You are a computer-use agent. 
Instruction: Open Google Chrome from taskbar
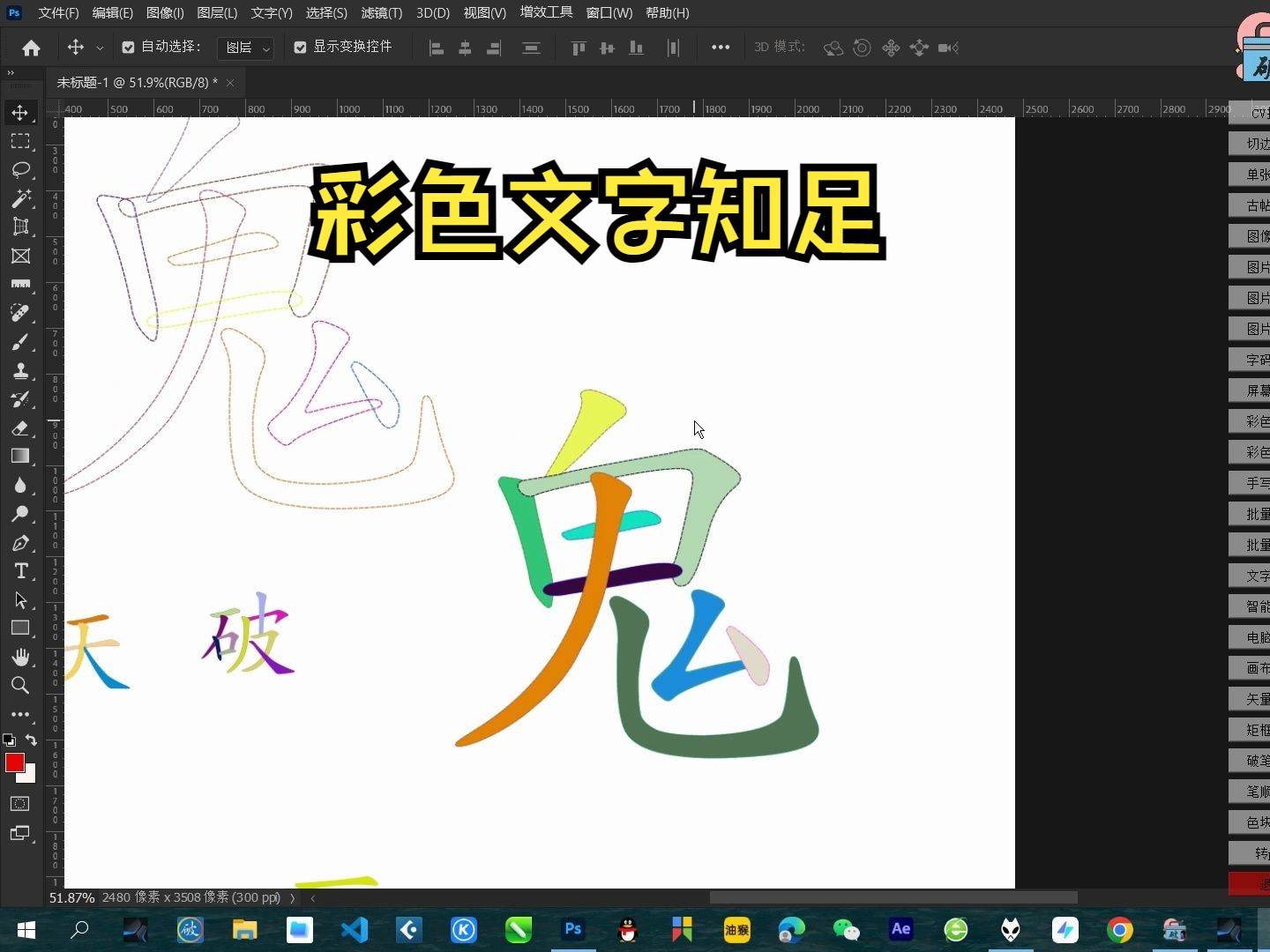[x=1120, y=929]
